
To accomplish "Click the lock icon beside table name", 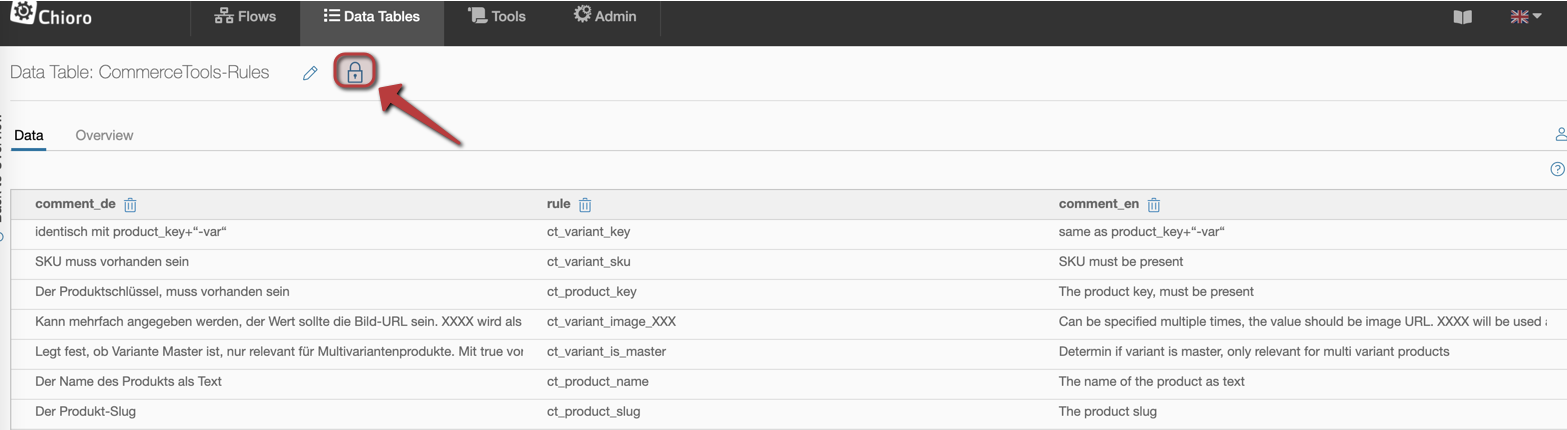I will pos(354,73).
